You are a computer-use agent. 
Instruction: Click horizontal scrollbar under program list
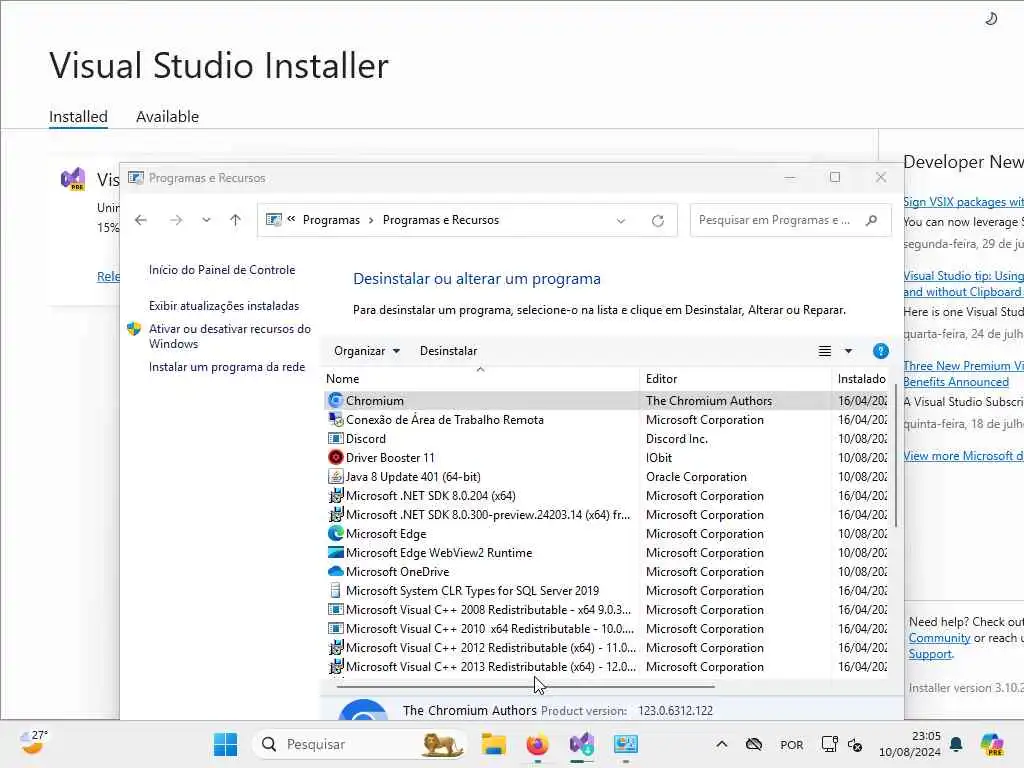(x=525, y=686)
